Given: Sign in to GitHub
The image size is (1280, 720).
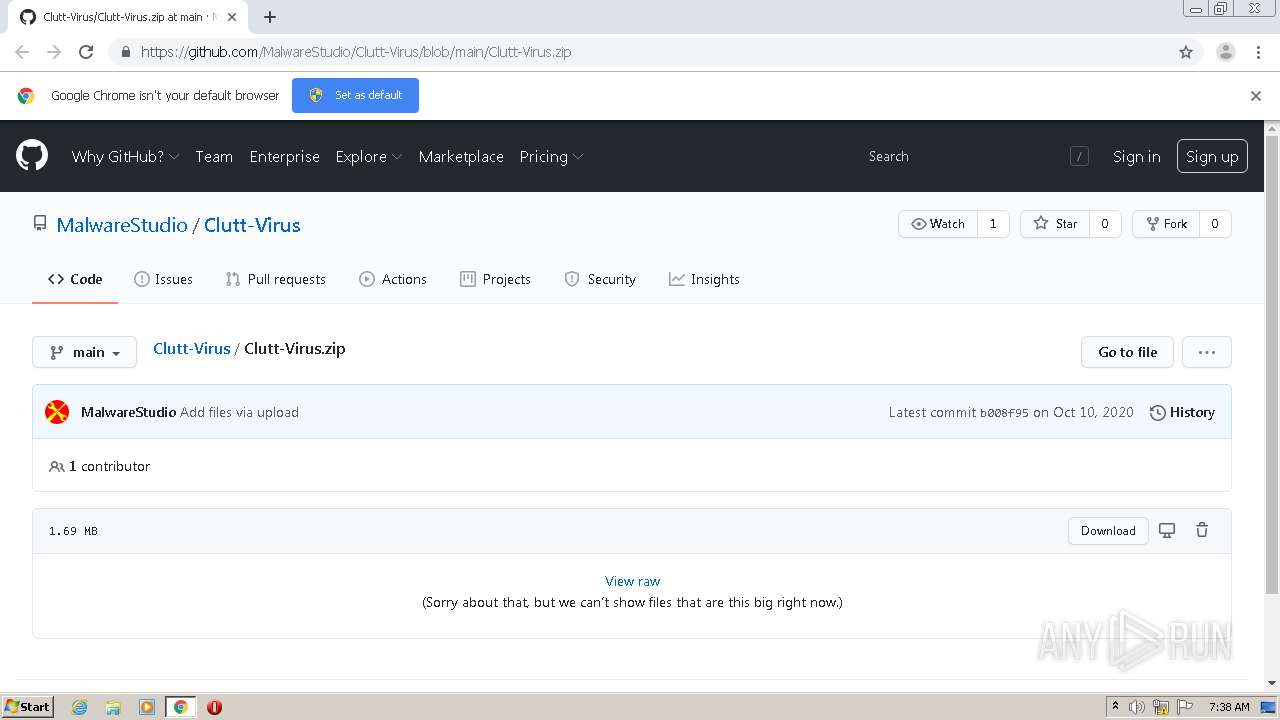Looking at the screenshot, I should coord(1137,156).
